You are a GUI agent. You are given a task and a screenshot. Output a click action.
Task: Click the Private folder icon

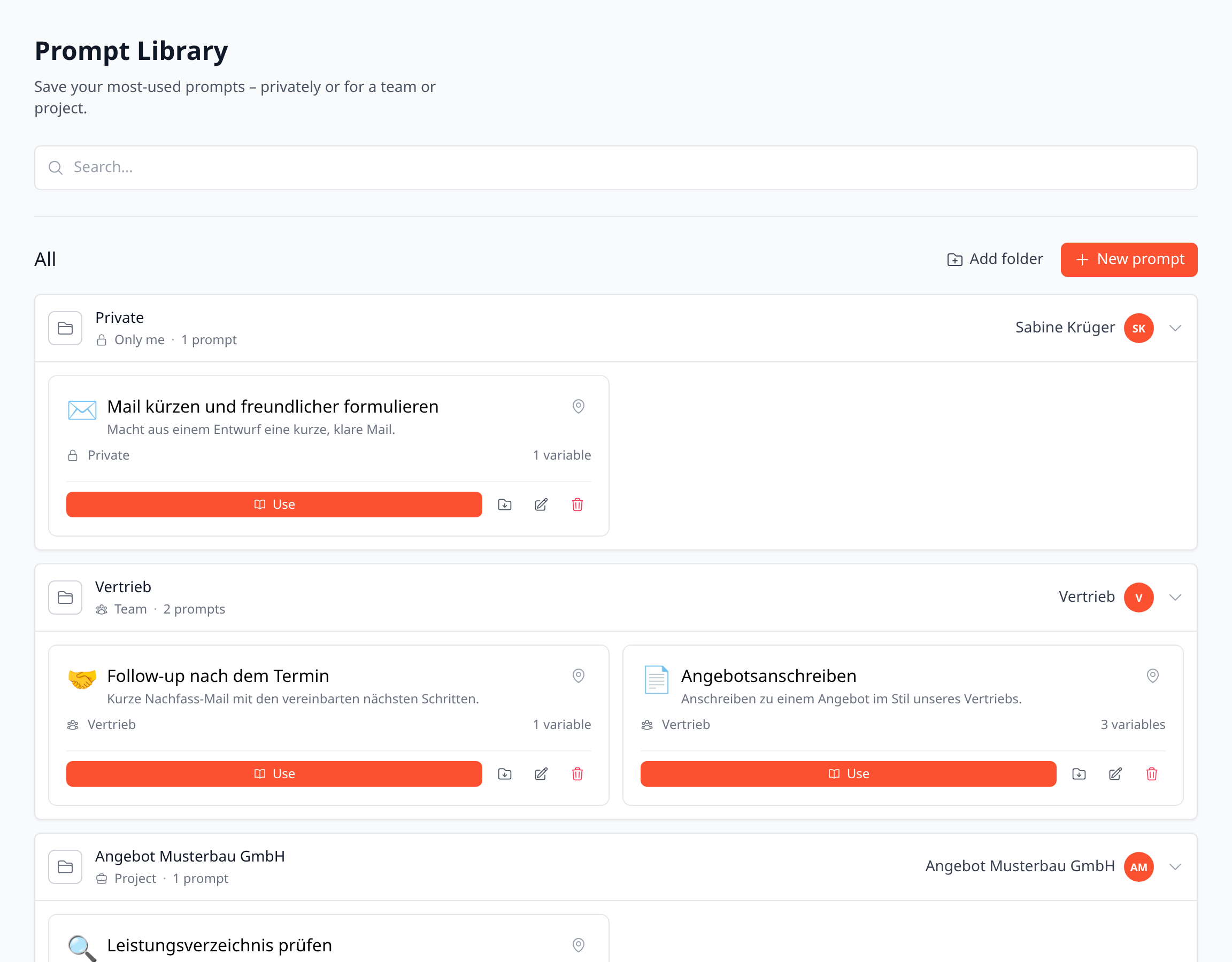coord(65,328)
